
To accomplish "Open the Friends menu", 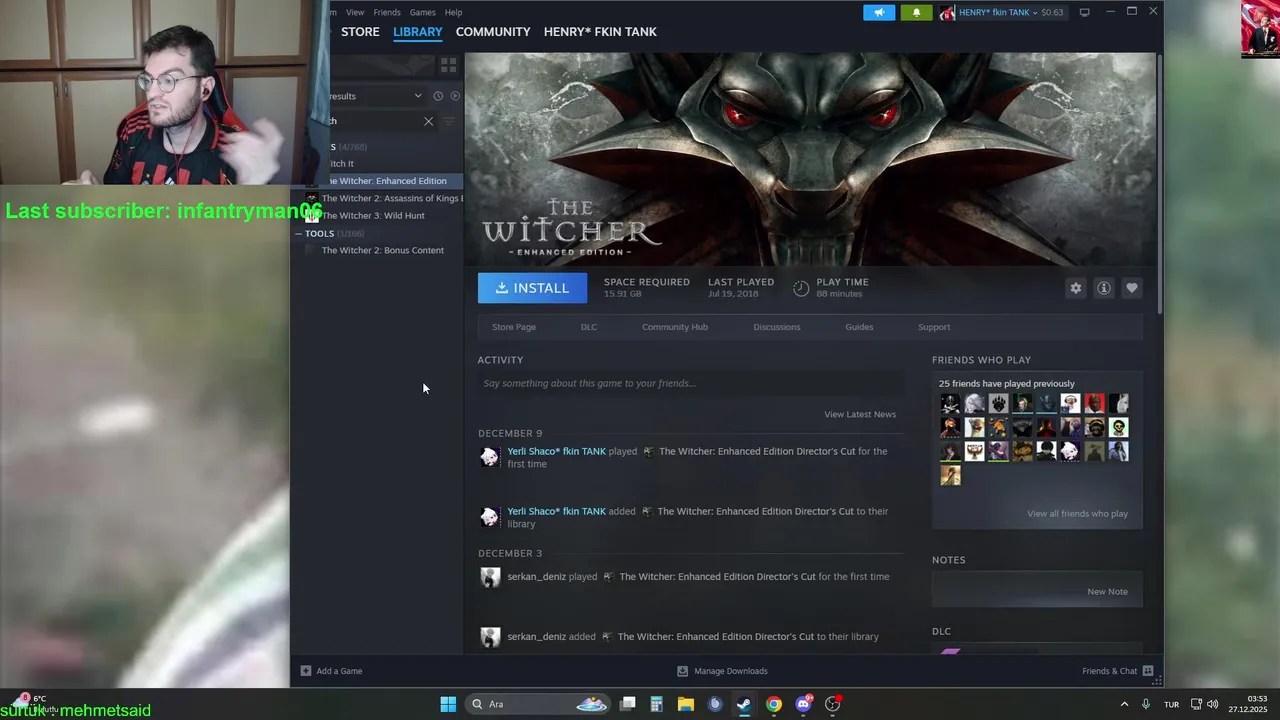I will [x=387, y=12].
